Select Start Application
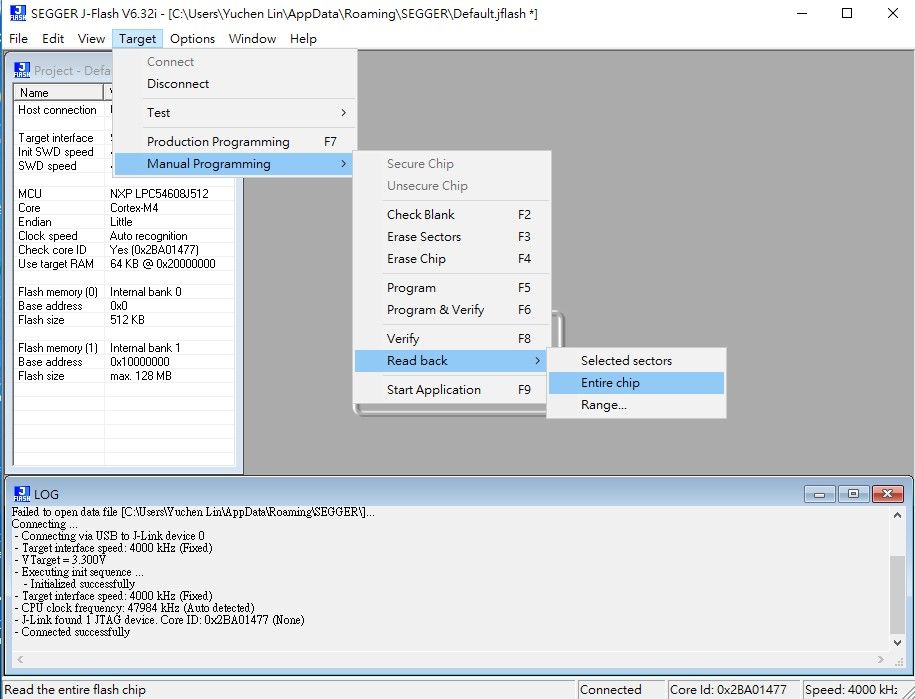 click(x=452, y=390)
